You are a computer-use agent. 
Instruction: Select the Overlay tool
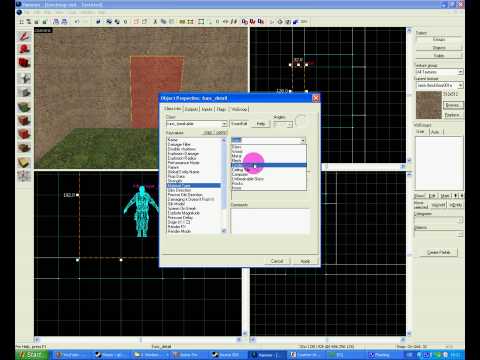point(24,148)
